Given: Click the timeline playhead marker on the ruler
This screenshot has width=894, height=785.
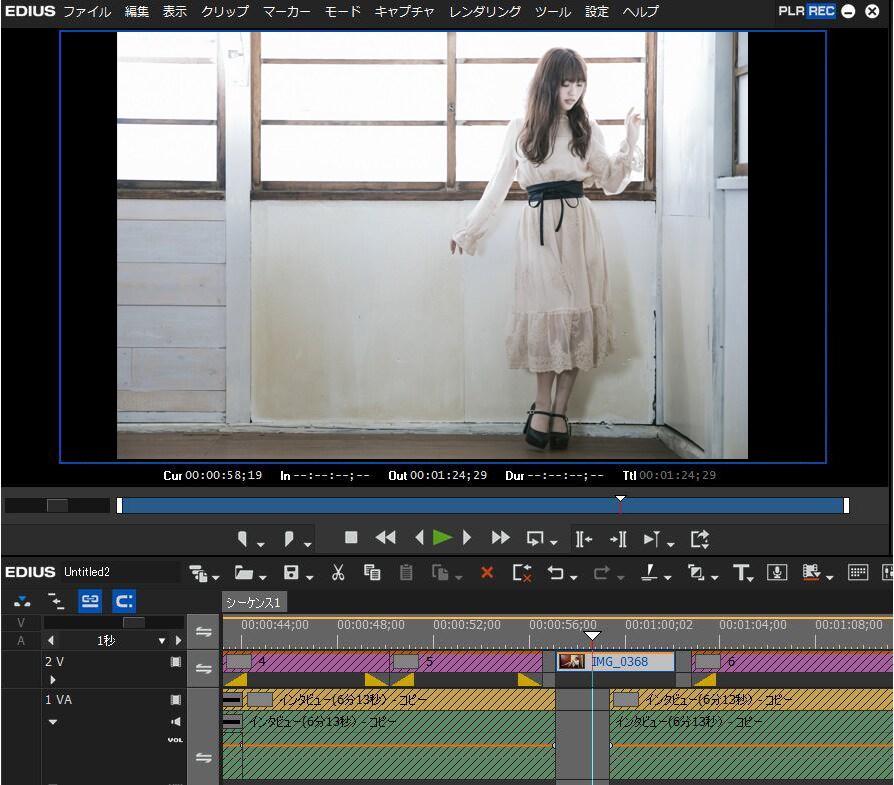Looking at the screenshot, I should [x=592, y=635].
